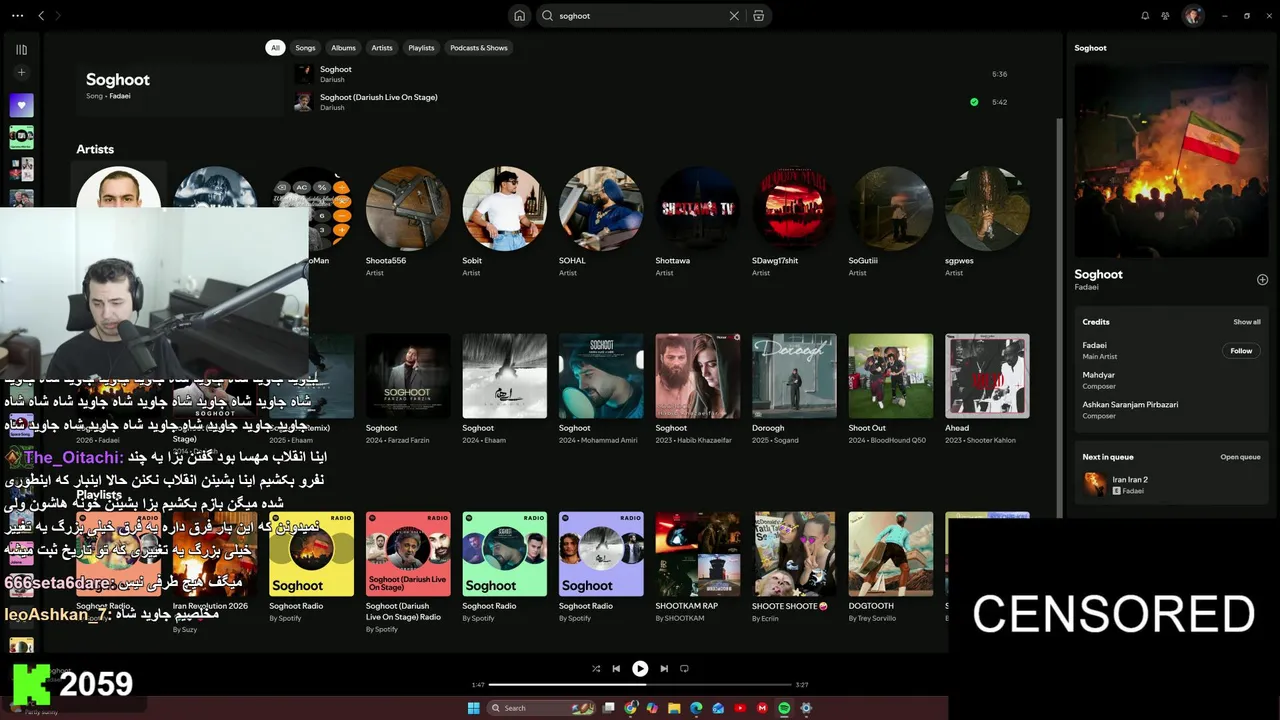Open the profile avatar menu

(1193, 16)
